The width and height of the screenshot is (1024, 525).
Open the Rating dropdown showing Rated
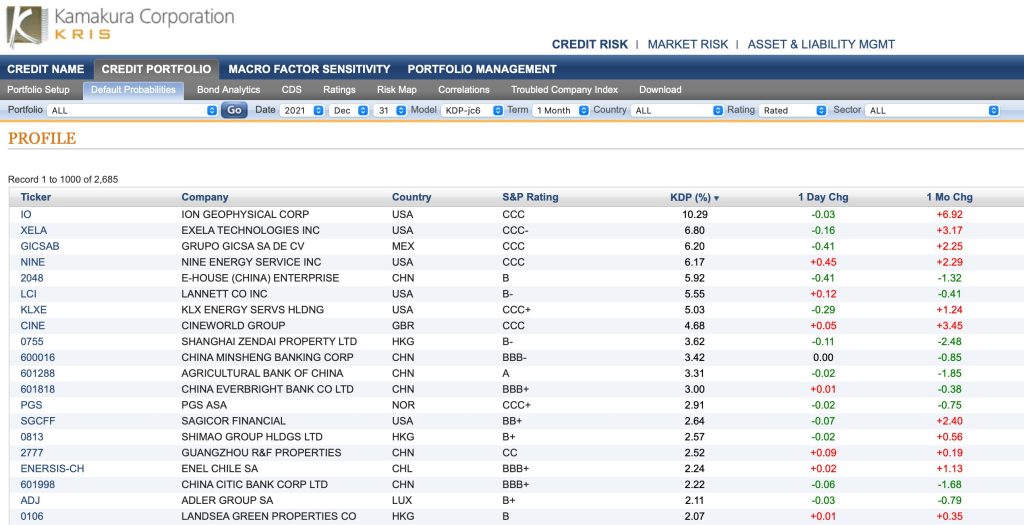[x=793, y=110]
